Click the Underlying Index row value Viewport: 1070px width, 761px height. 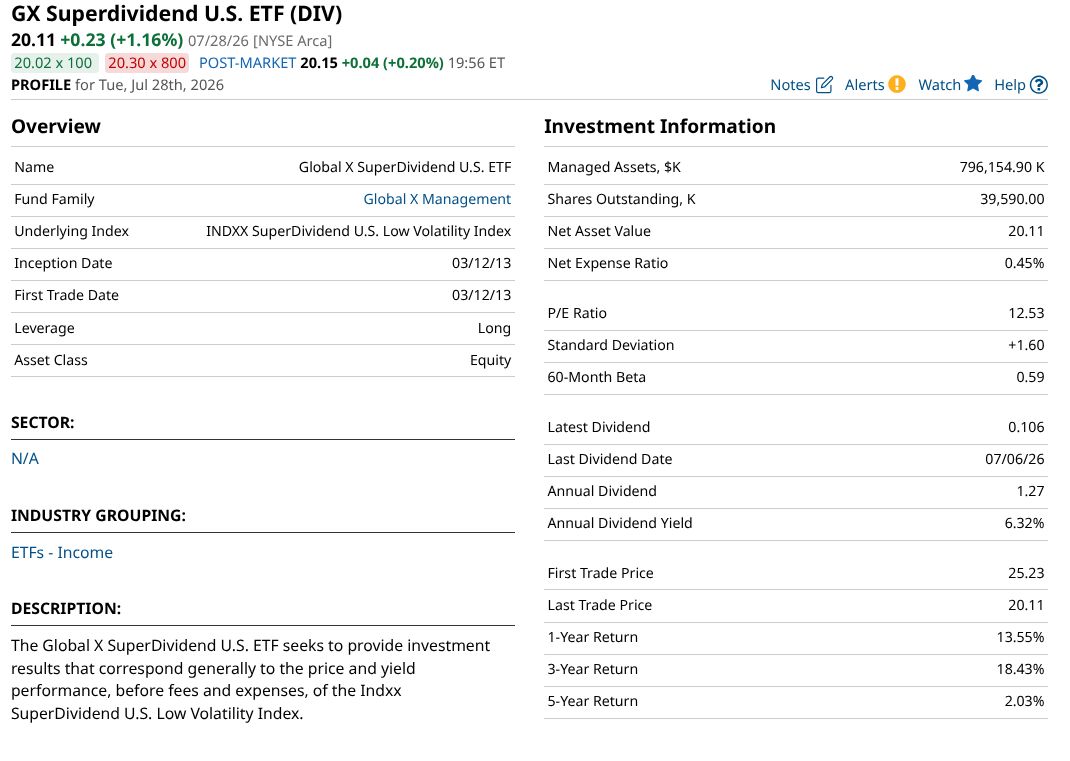click(x=358, y=231)
